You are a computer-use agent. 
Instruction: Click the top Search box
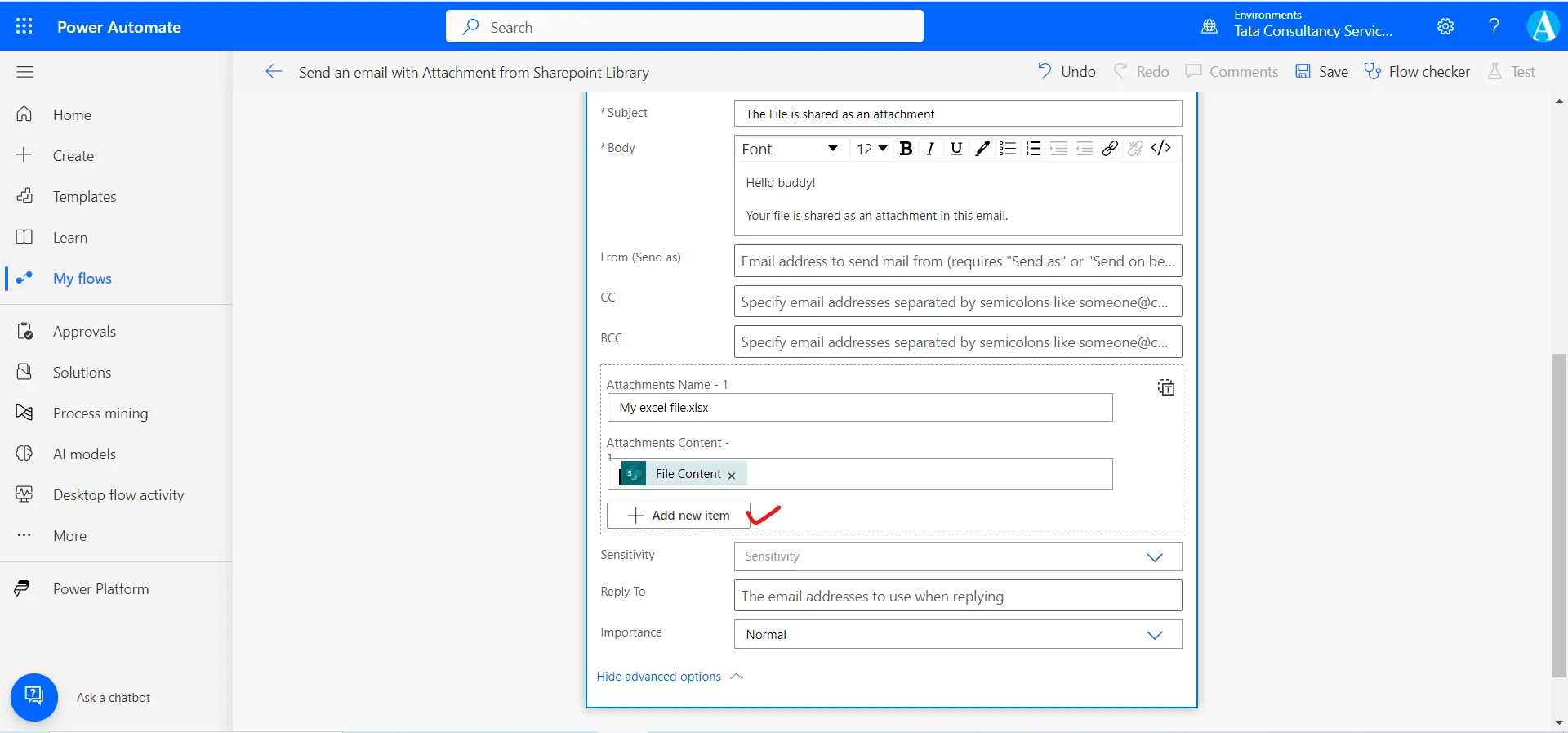pyautogui.click(x=684, y=26)
